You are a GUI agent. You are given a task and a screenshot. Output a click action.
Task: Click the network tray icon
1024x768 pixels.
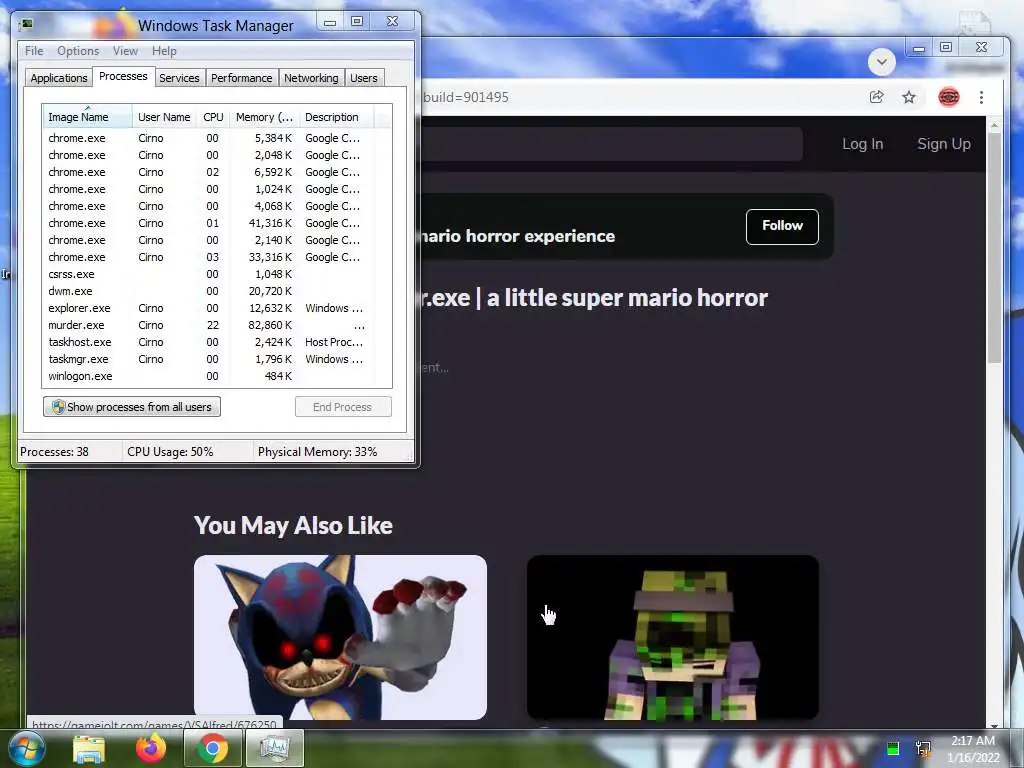coord(923,748)
